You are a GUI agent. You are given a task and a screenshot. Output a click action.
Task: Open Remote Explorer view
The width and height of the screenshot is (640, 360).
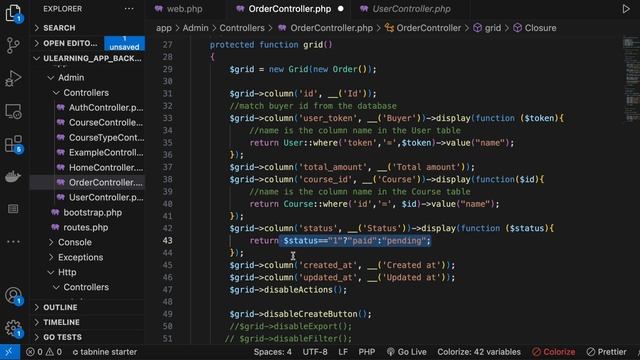pos(13,111)
